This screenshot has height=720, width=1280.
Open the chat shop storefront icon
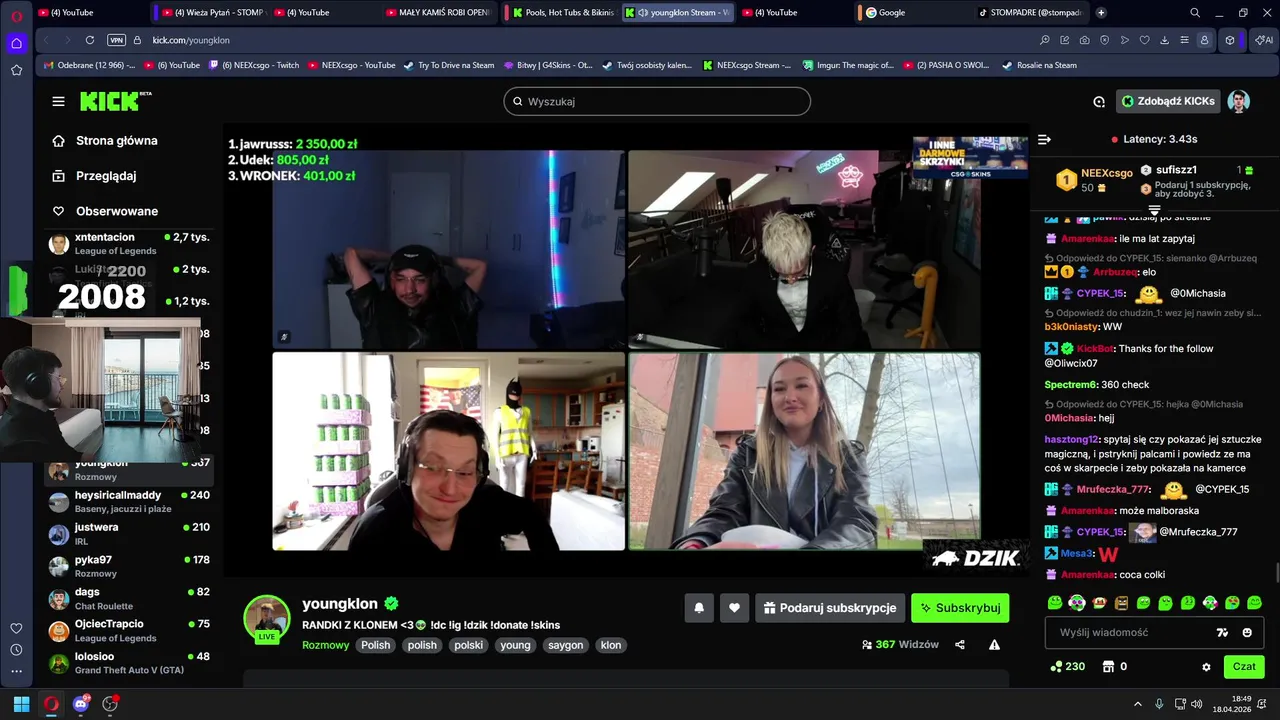click(x=1108, y=667)
